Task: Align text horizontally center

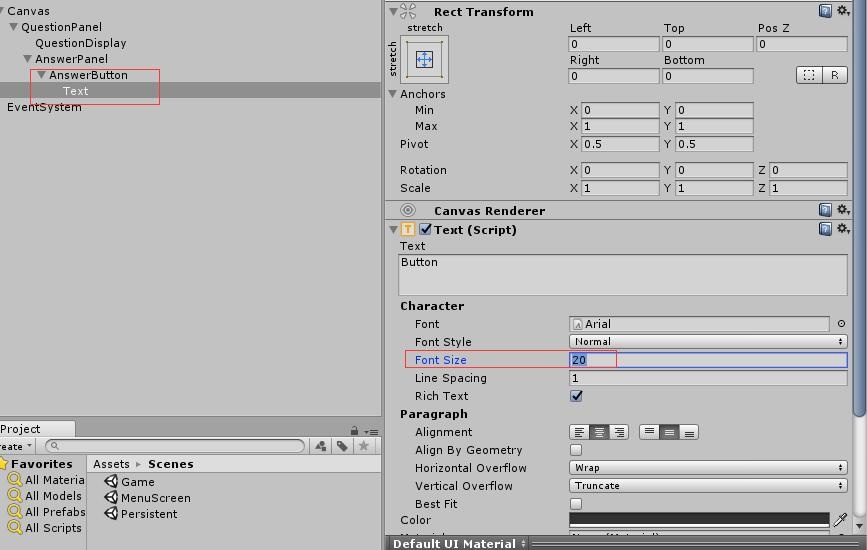Action: coord(599,432)
